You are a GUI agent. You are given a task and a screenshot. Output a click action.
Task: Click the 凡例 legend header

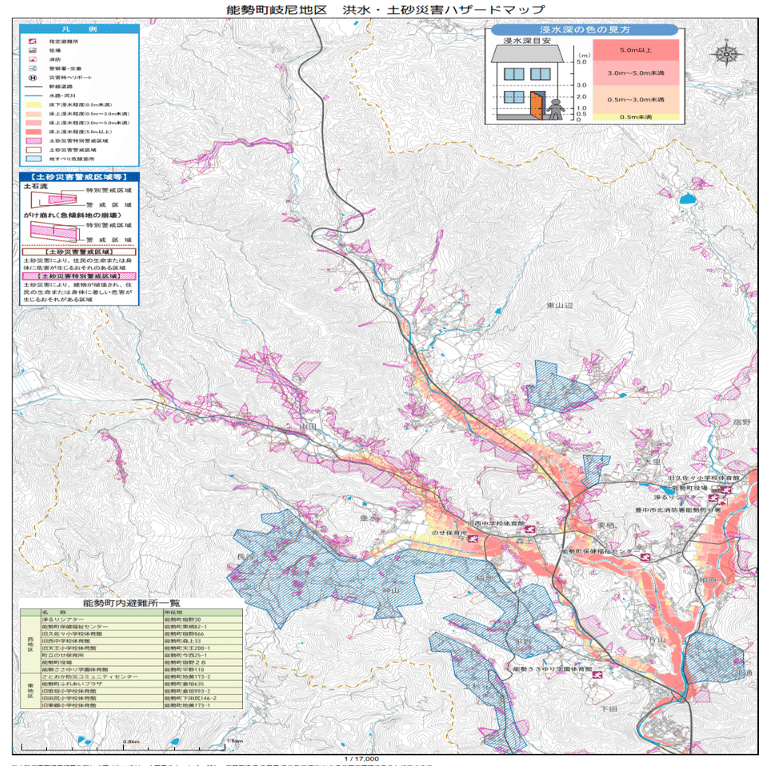(79, 29)
